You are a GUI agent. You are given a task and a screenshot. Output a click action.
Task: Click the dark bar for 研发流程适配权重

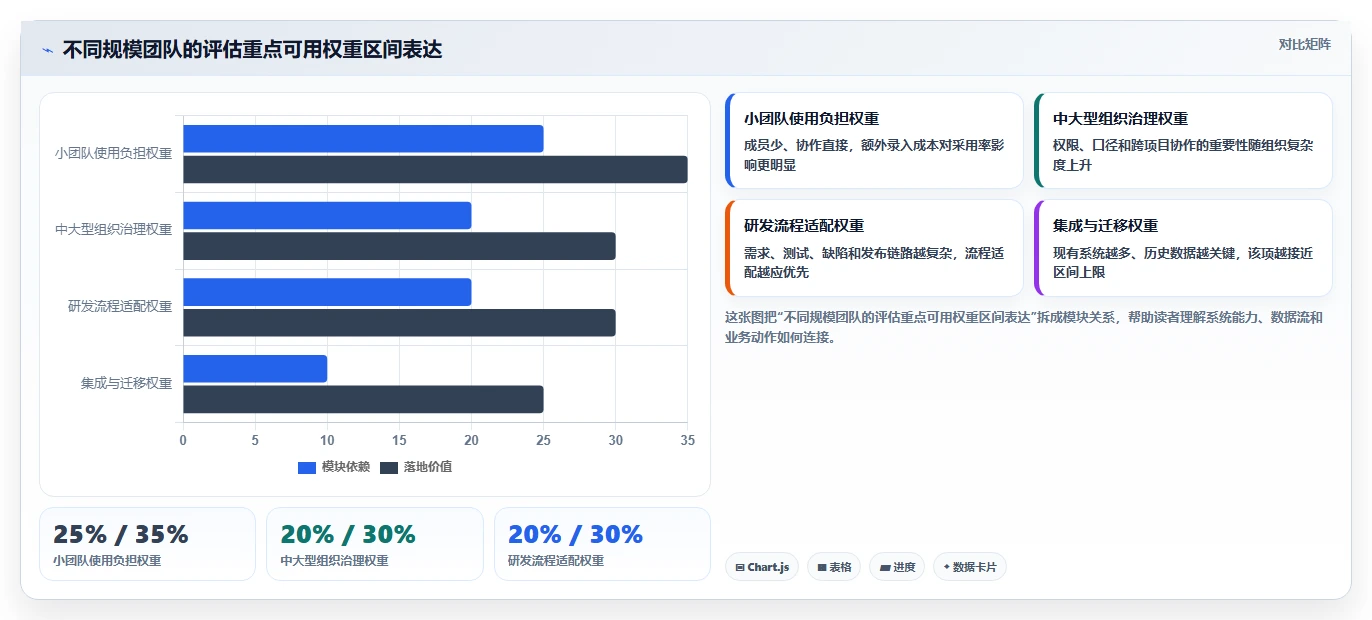coord(399,323)
